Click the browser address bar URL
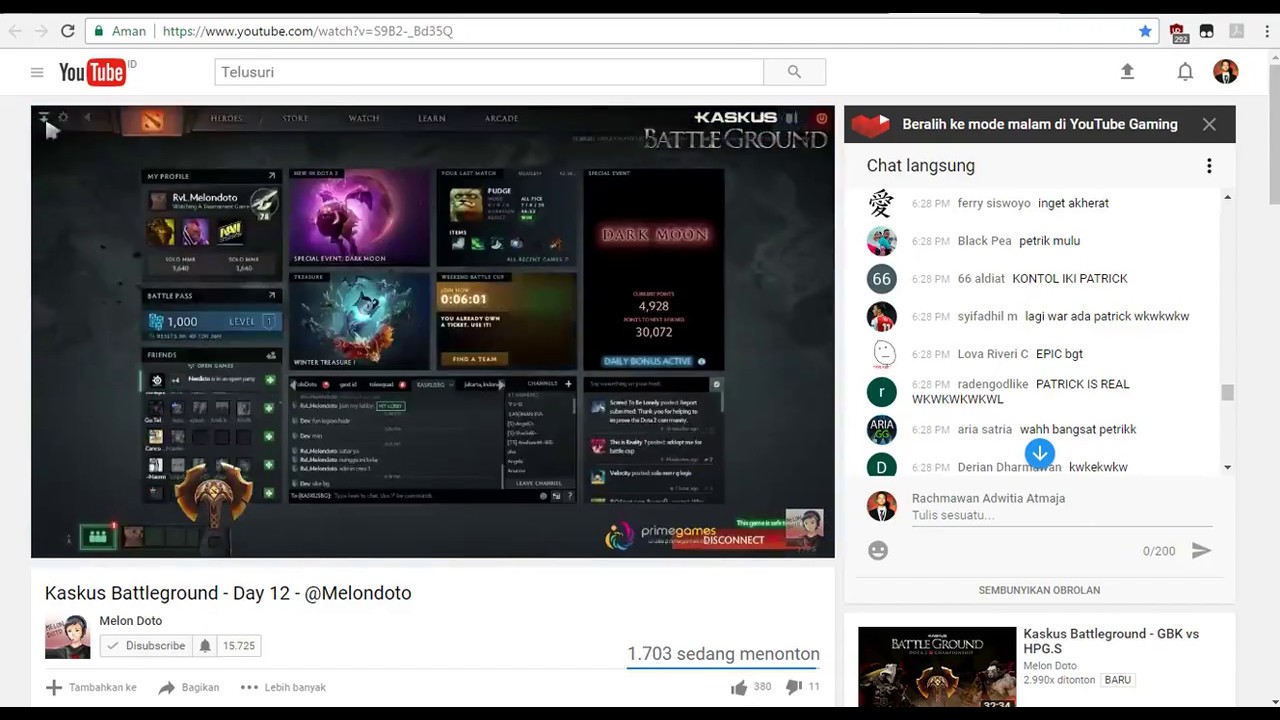This screenshot has width=1280, height=720. pos(308,31)
